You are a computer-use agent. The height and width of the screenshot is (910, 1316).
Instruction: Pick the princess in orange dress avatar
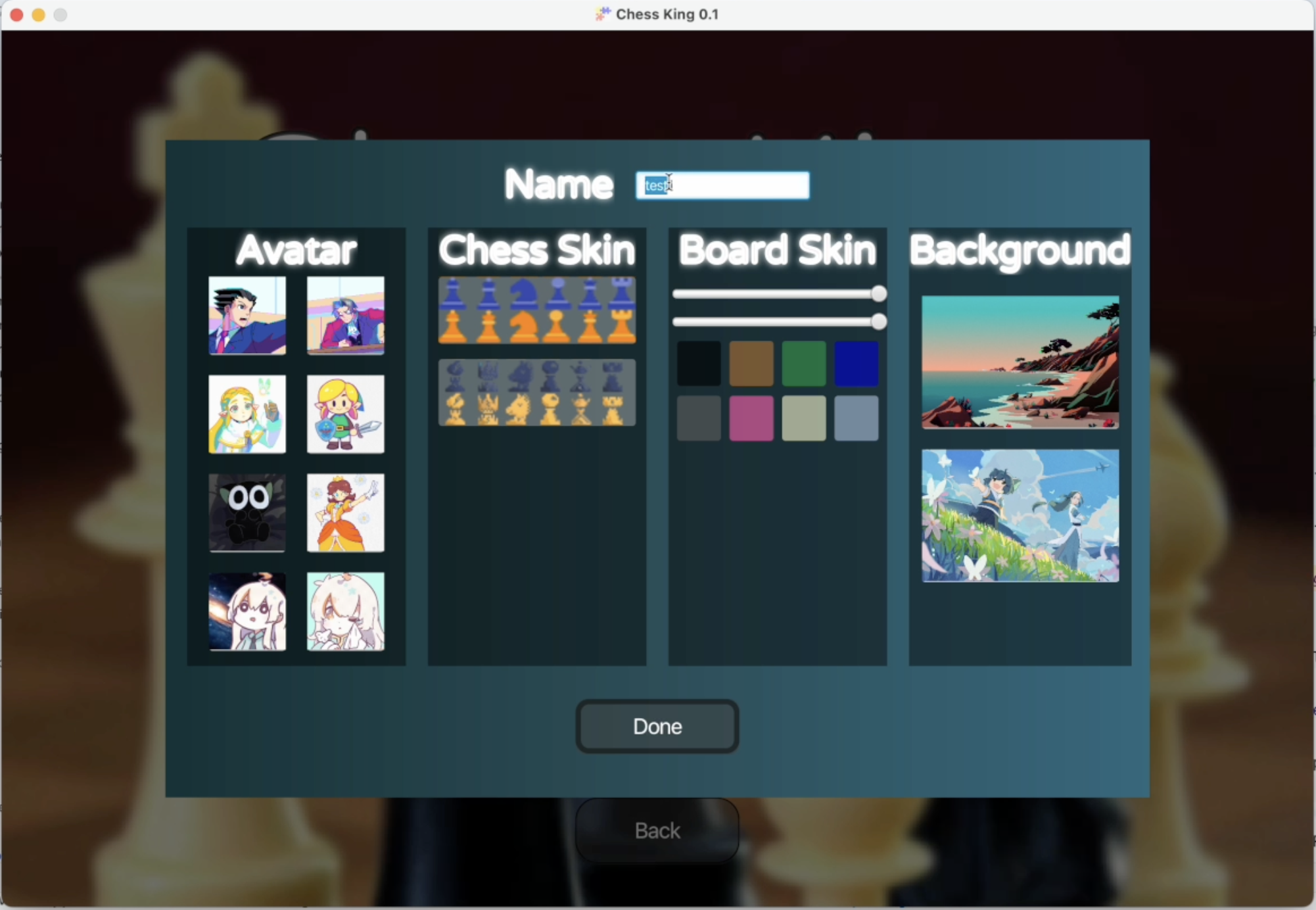click(x=346, y=513)
